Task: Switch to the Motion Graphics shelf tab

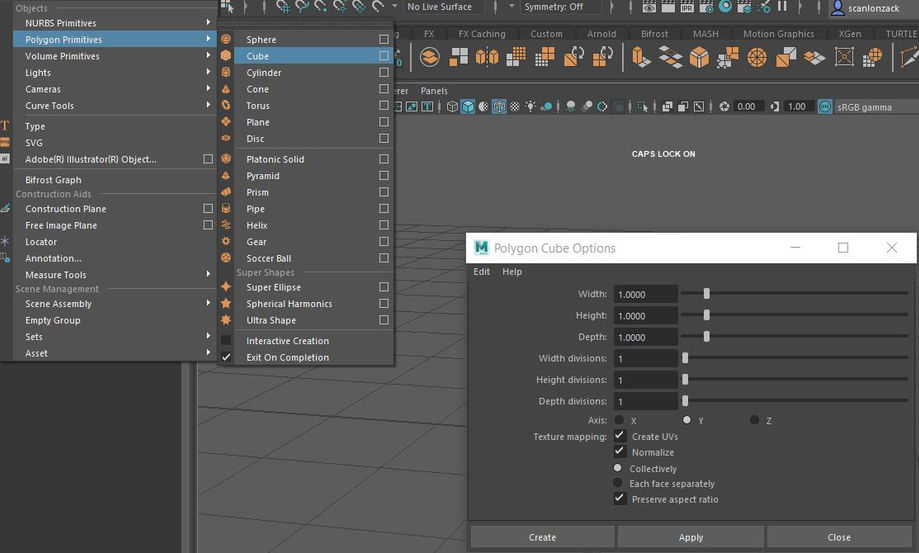Action: coord(778,34)
